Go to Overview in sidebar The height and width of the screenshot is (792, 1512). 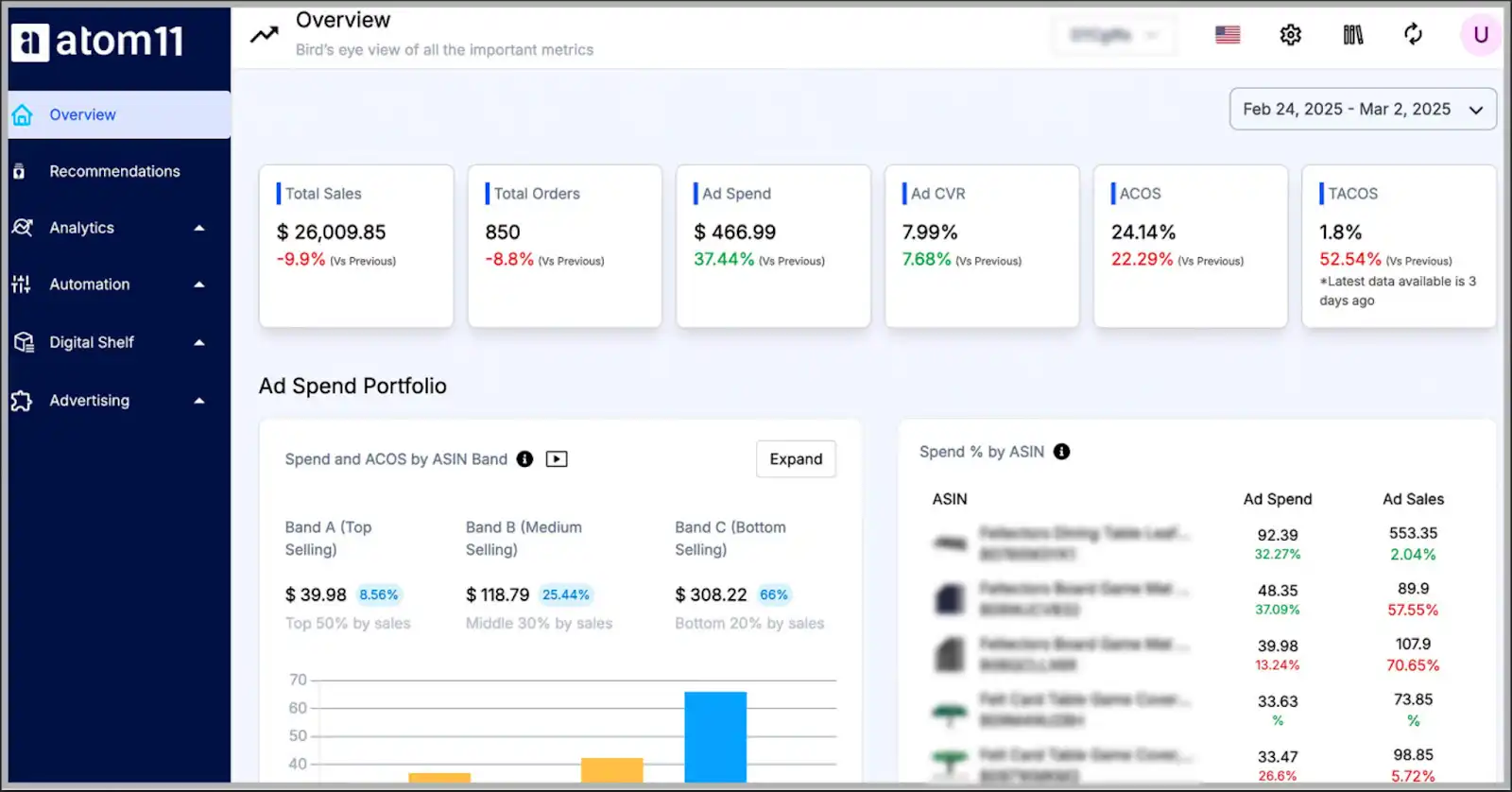click(120, 115)
